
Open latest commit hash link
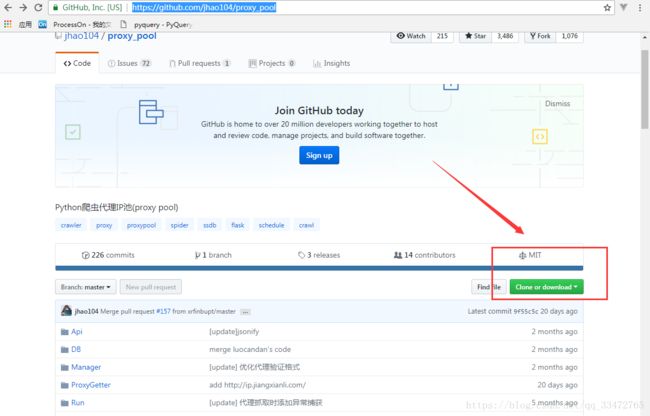click(526, 311)
